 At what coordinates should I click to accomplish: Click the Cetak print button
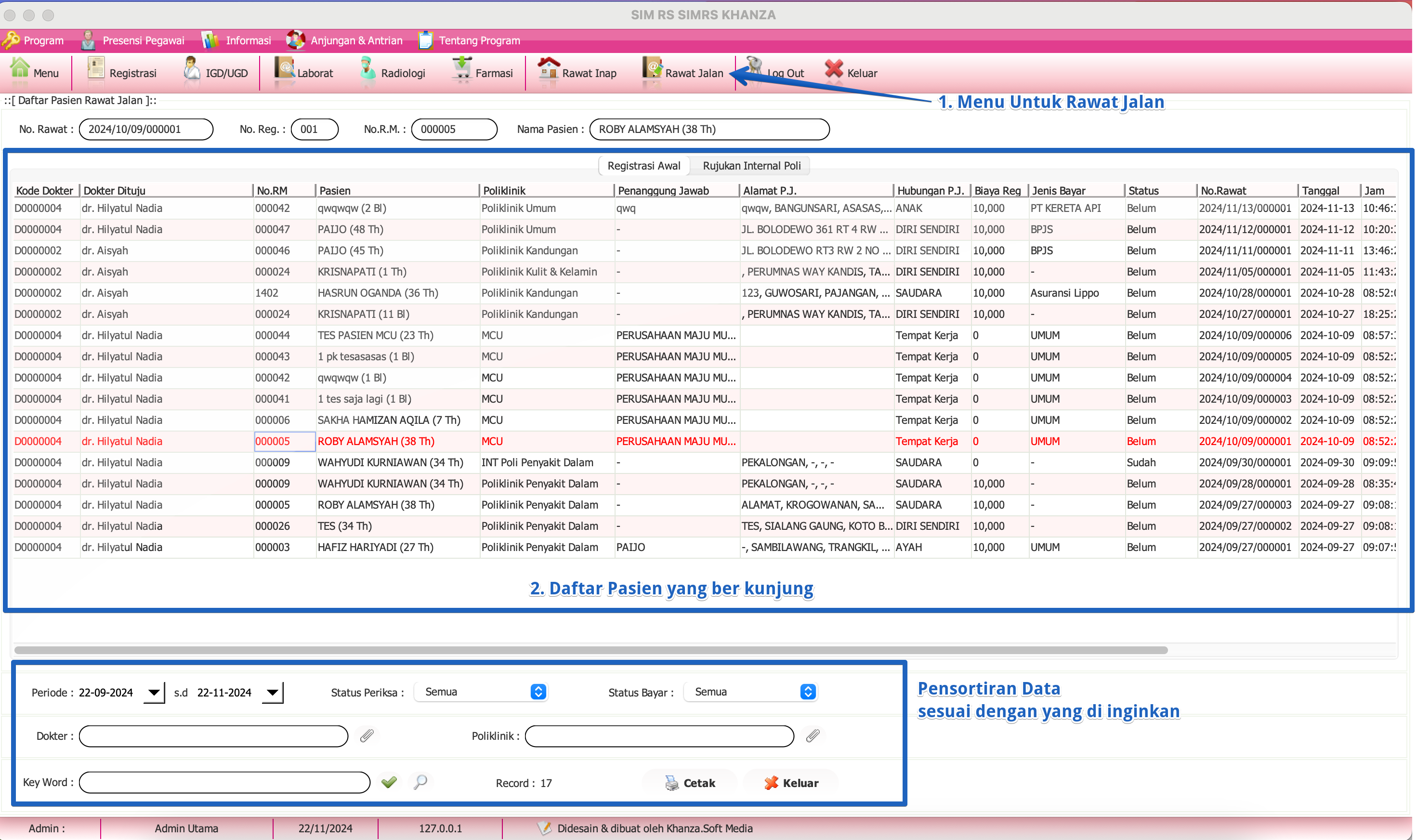tap(690, 783)
